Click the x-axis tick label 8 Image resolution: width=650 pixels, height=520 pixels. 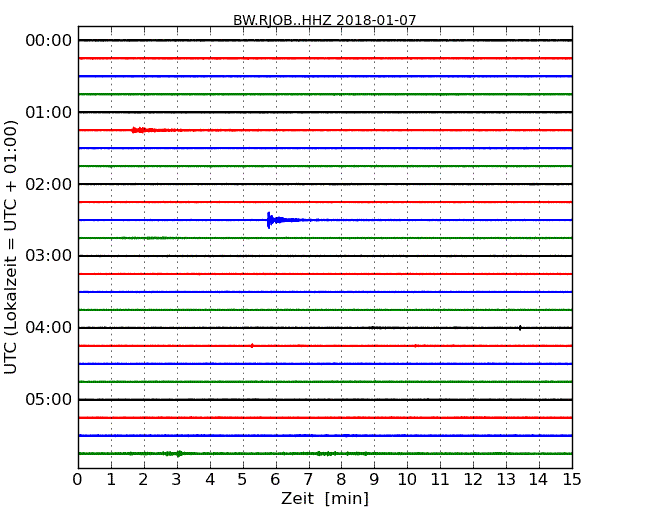click(341, 480)
